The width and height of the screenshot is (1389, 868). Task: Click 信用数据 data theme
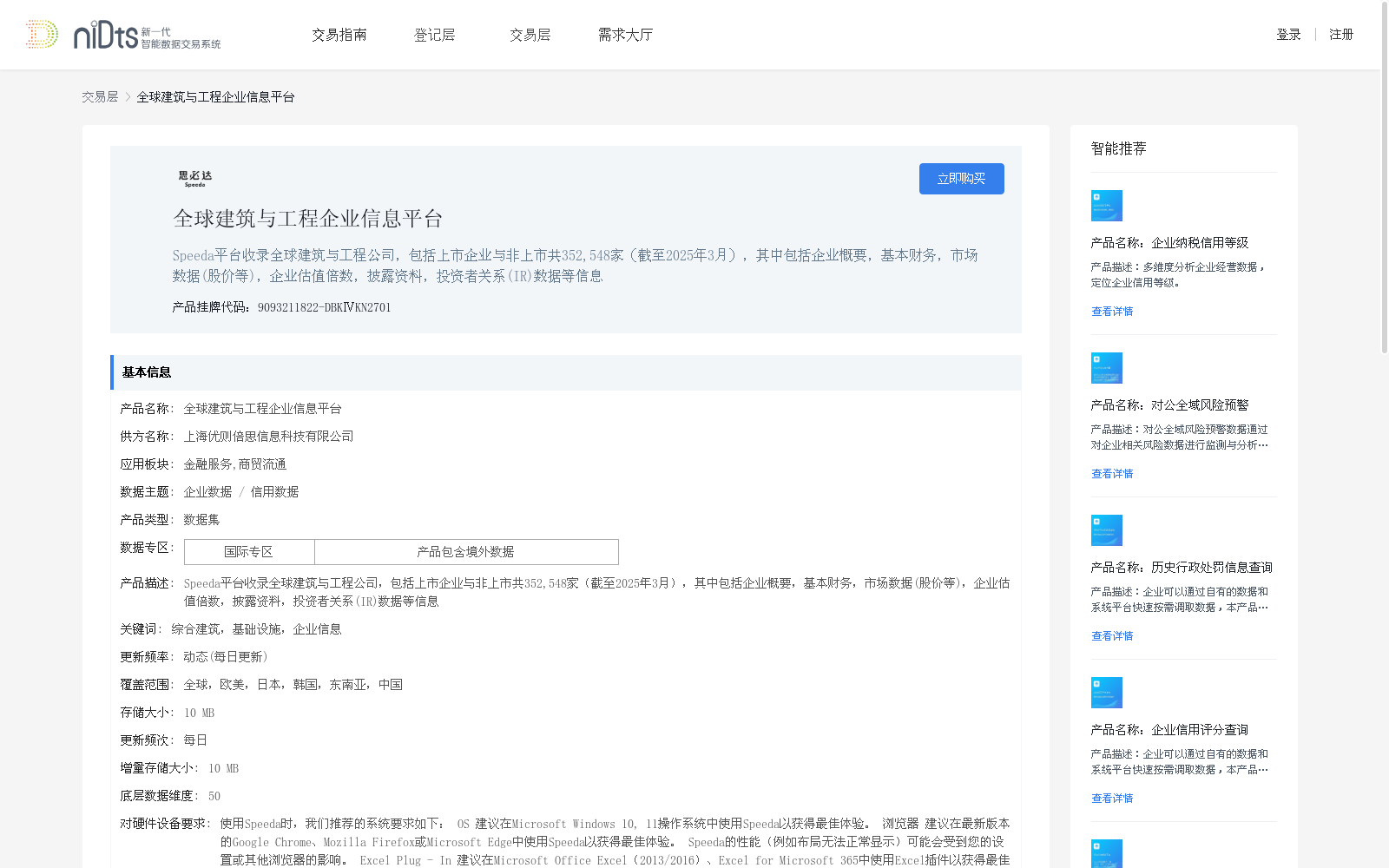coord(274,492)
